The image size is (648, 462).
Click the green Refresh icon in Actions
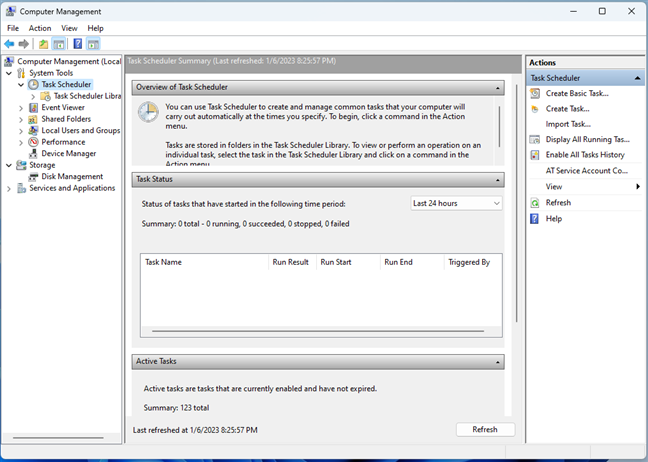[535, 203]
